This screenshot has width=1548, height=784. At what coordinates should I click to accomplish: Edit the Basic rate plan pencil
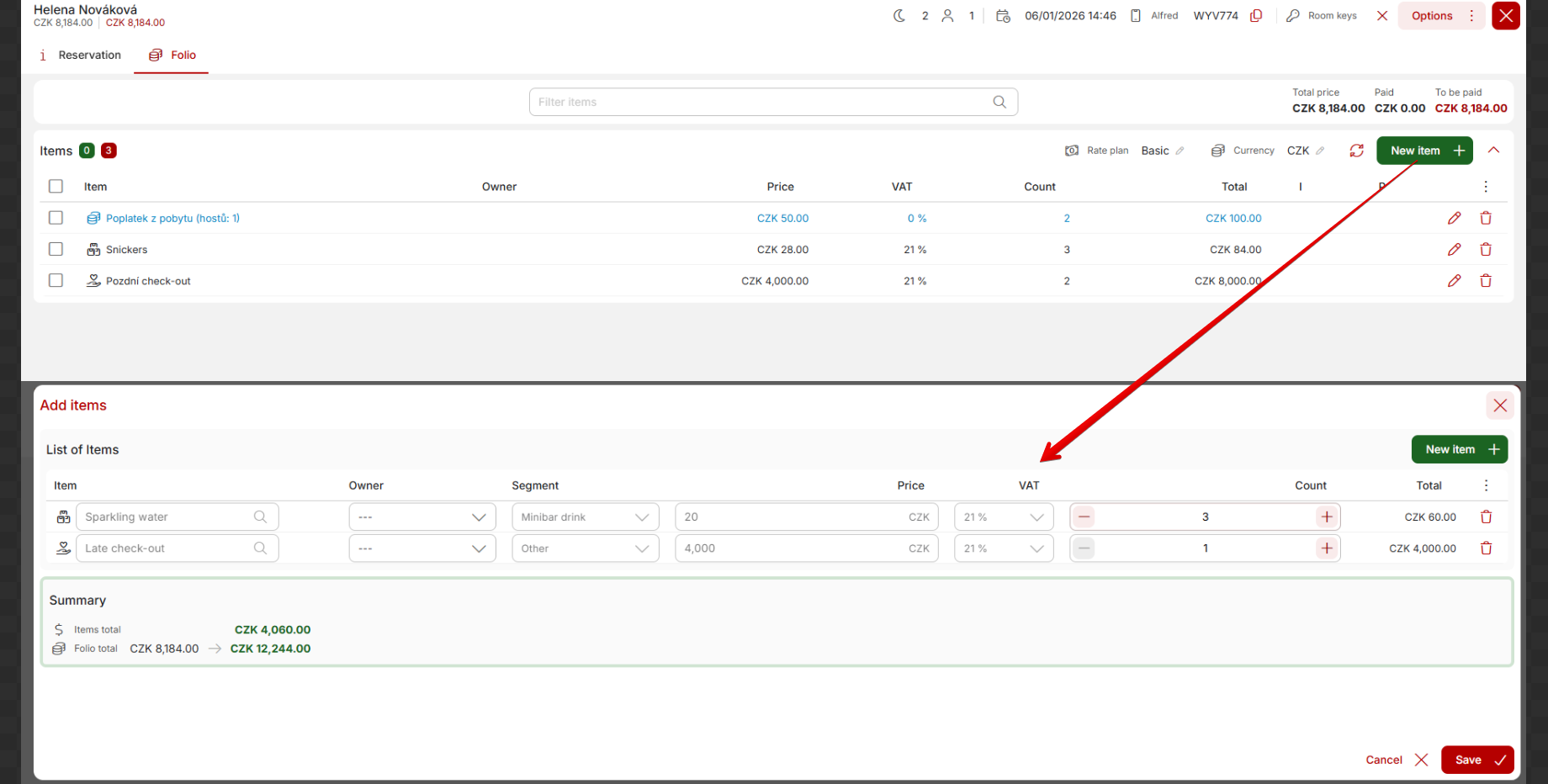point(1180,151)
